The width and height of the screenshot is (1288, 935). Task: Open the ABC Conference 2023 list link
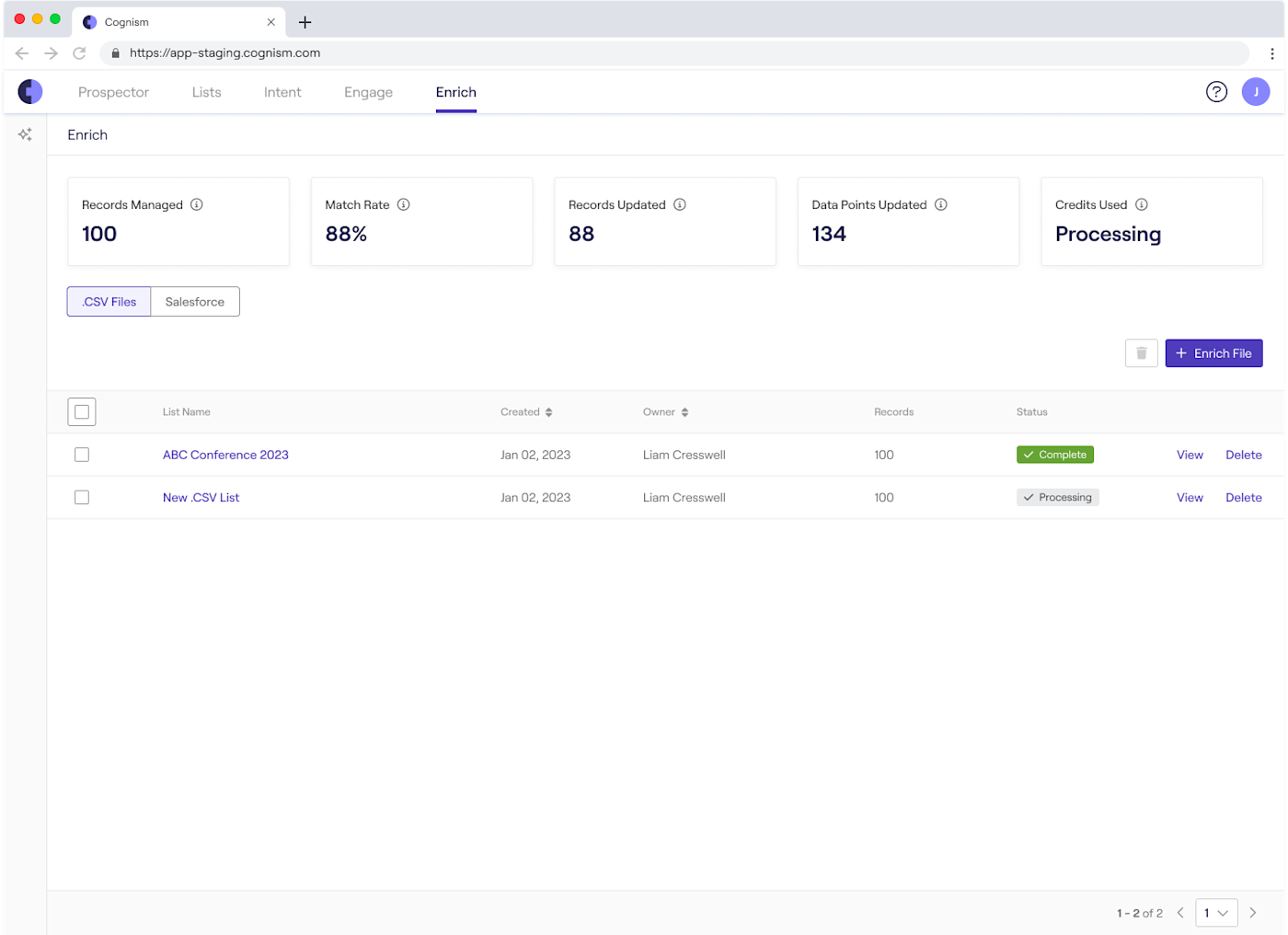225,455
